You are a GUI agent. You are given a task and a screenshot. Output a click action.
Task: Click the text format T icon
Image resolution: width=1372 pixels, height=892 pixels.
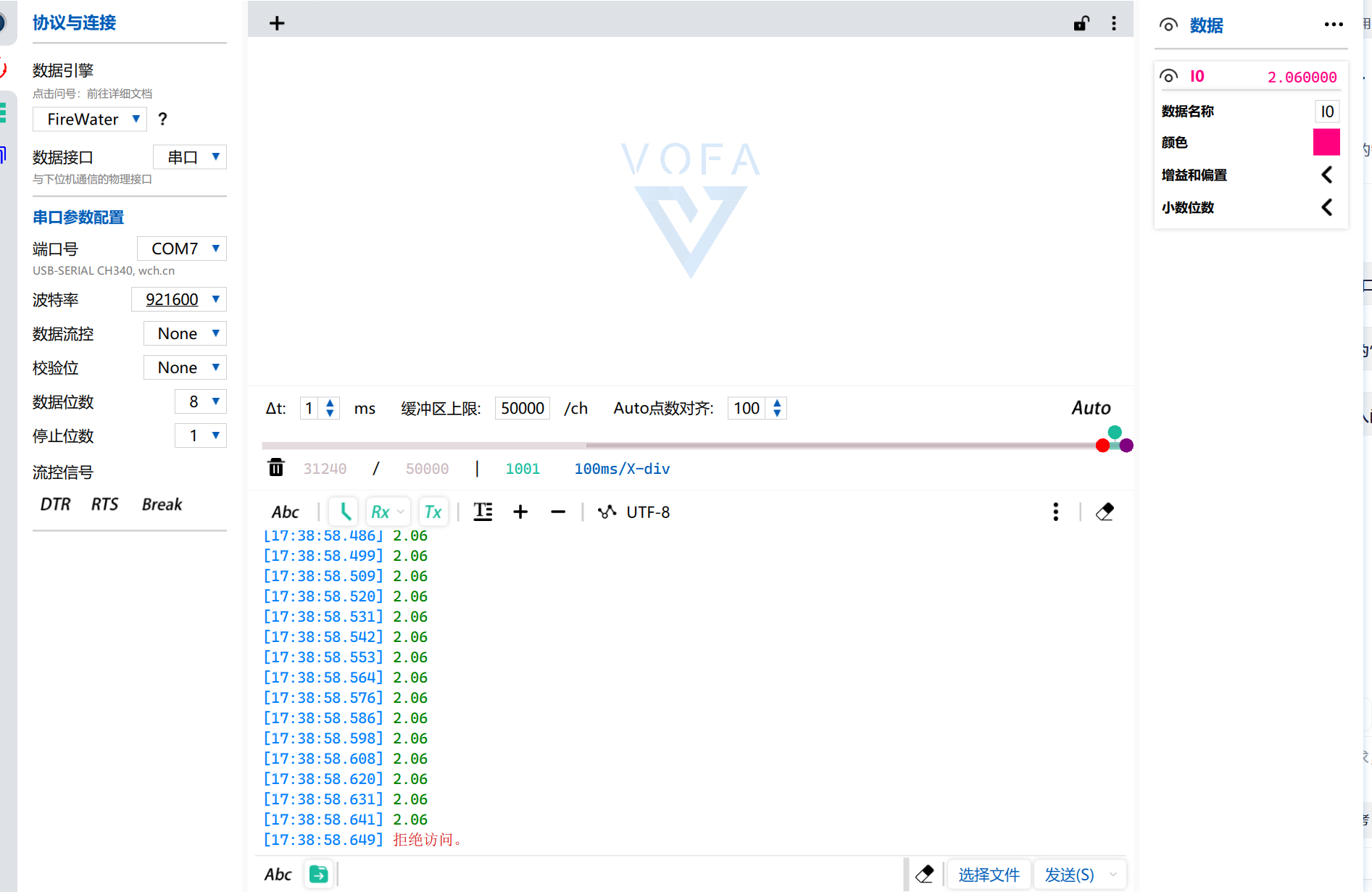click(483, 512)
